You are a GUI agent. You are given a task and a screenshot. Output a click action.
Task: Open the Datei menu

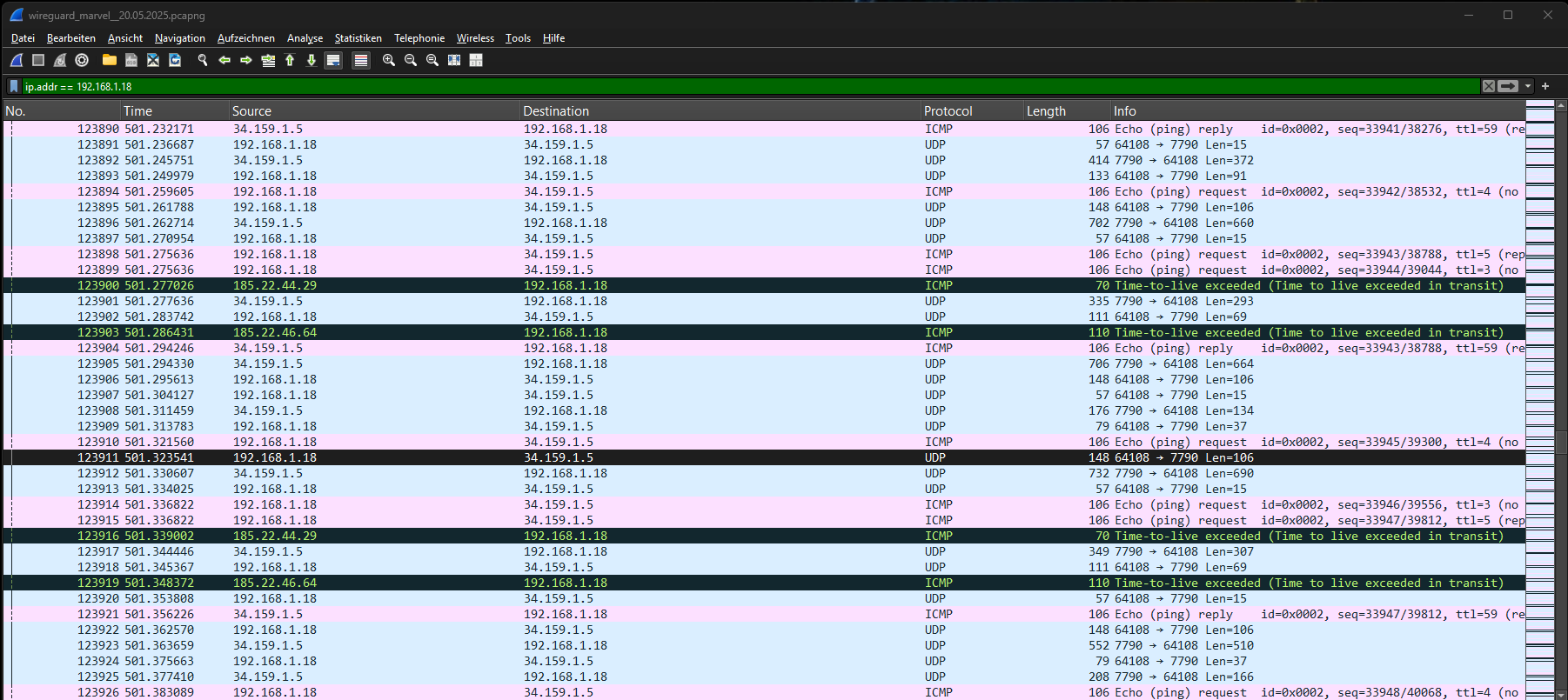coord(23,38)
